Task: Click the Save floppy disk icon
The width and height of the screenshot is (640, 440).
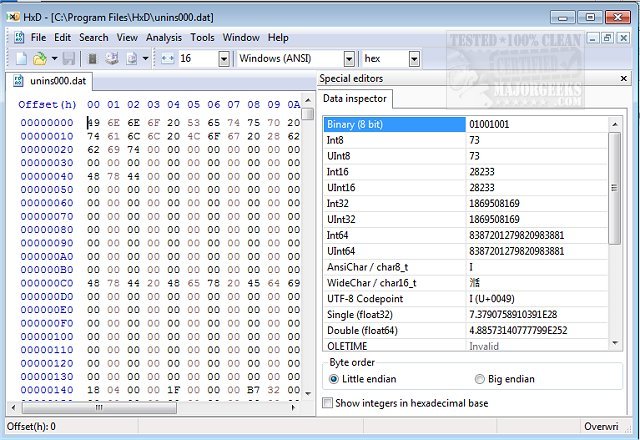Action: 69,59
